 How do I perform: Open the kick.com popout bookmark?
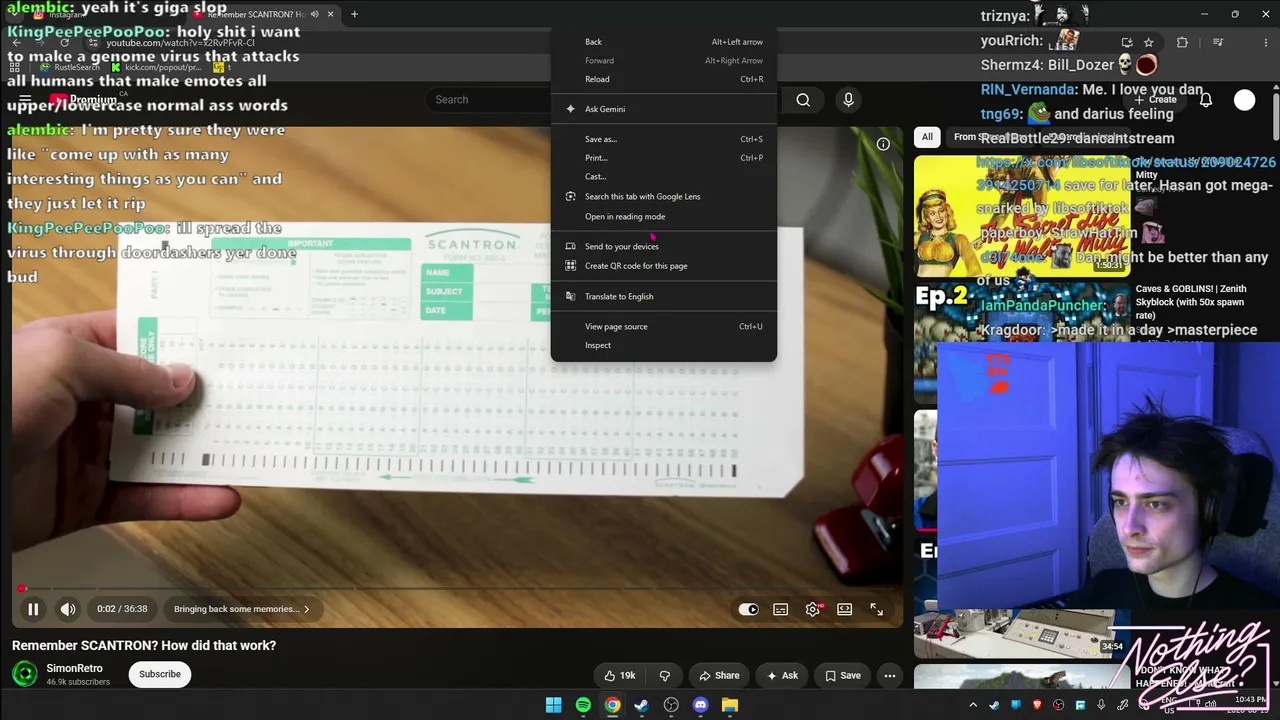coord(156,67)
